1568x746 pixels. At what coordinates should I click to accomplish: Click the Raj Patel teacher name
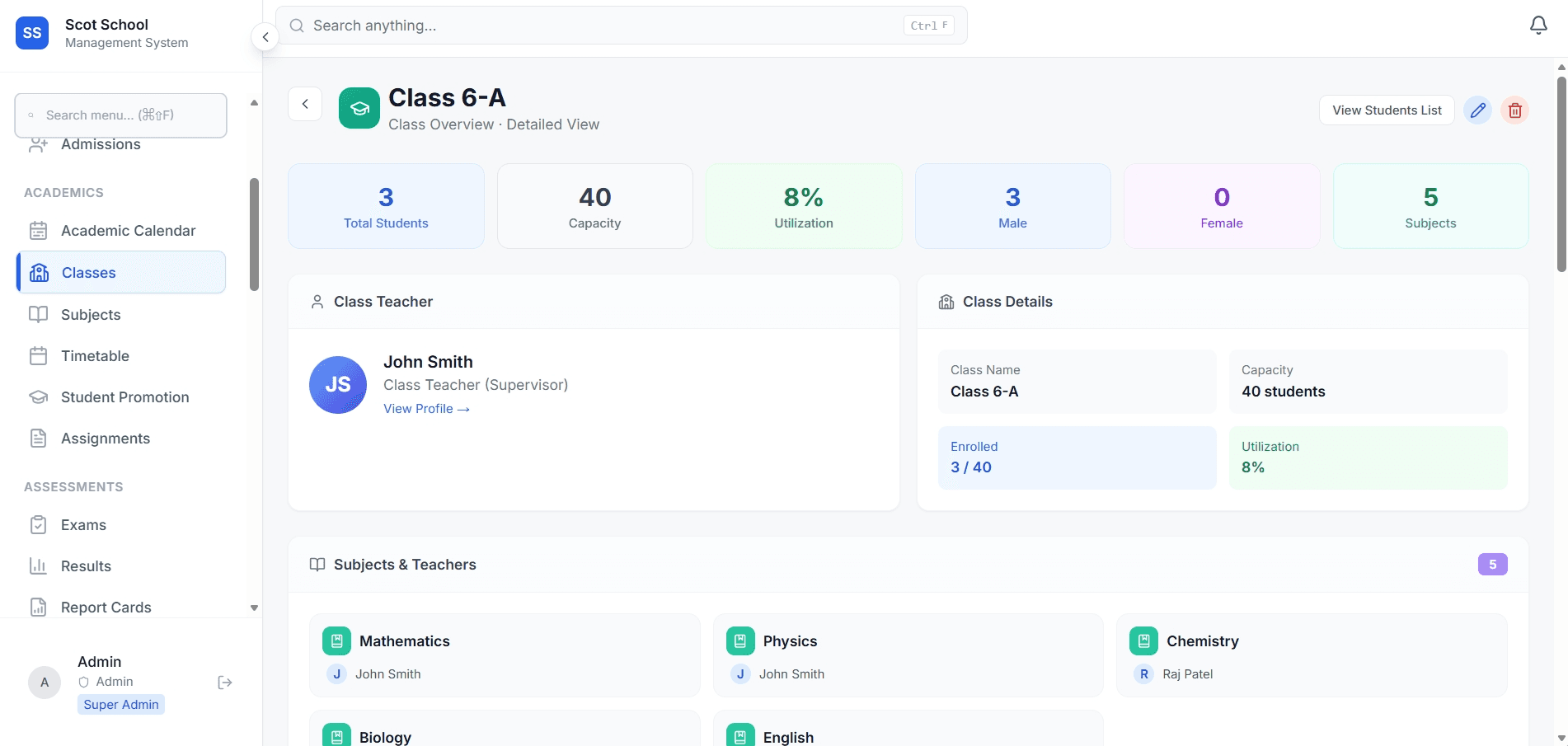point(1187,674)
